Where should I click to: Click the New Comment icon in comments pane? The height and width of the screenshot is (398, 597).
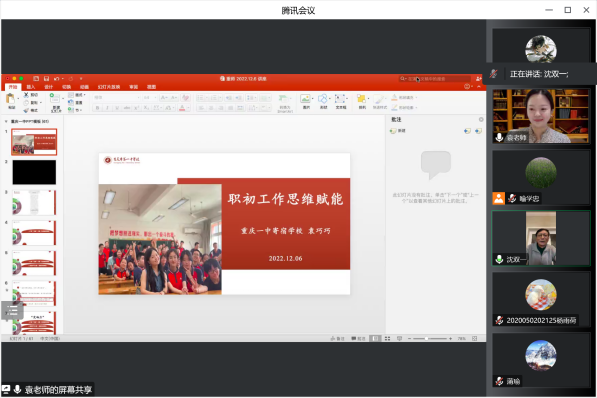pos(393,131)
